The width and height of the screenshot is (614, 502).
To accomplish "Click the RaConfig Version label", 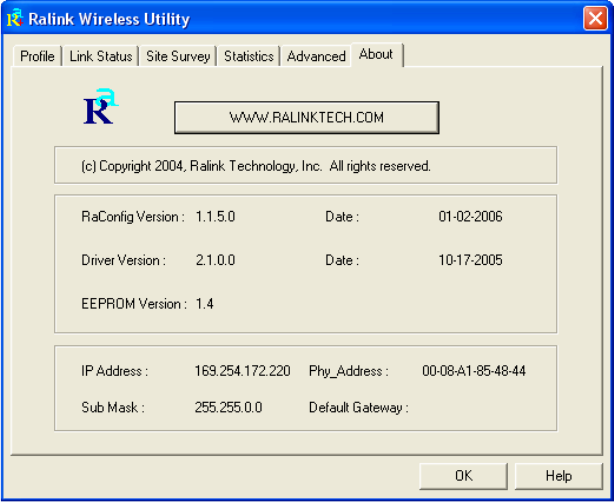I will point(133,217).
